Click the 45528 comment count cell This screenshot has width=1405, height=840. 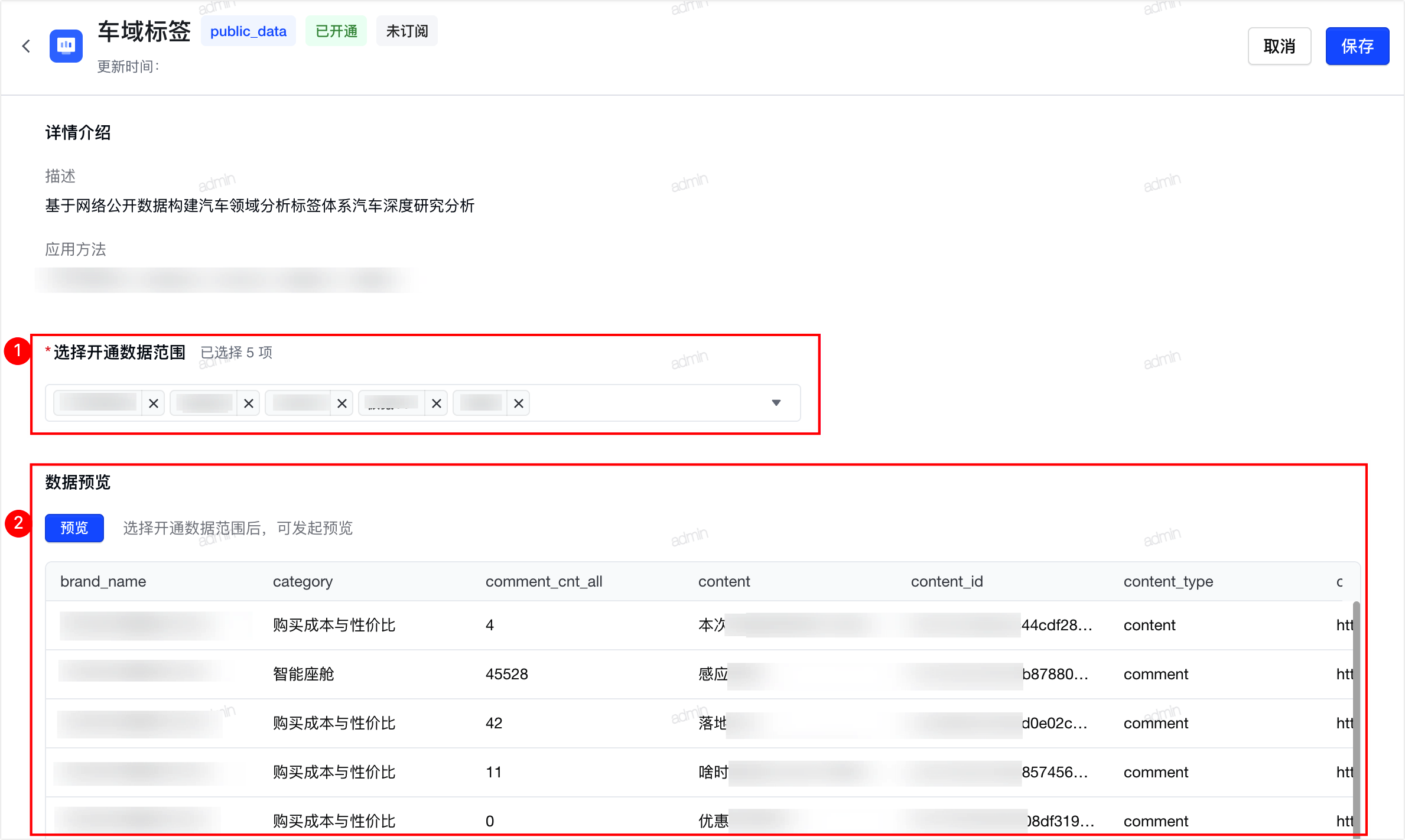507,674
